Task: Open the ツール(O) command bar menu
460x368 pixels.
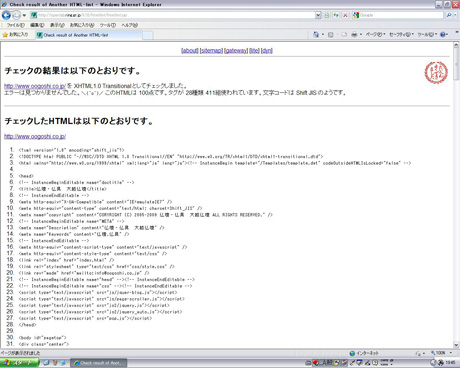Action: tap(427, 34)
